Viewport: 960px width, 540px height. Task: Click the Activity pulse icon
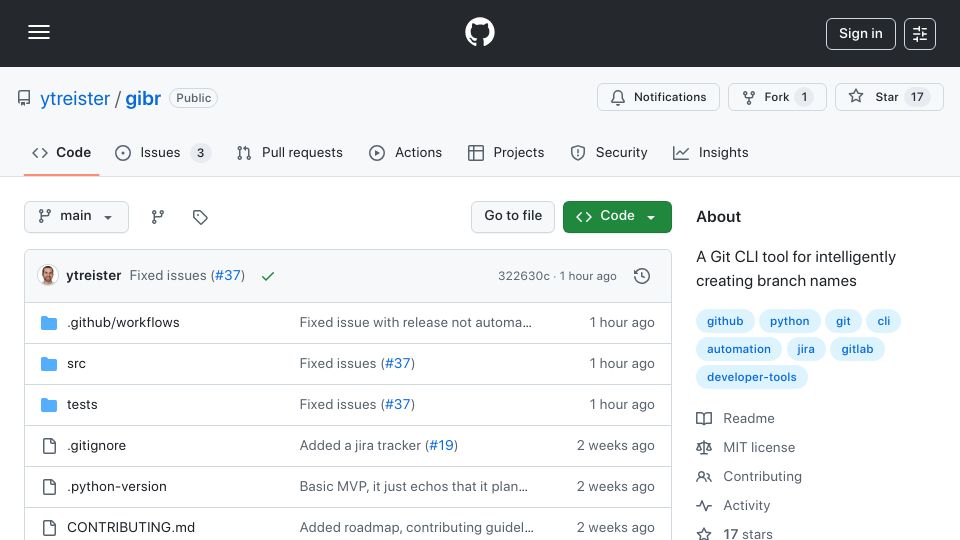pyautogui.click(x=704, y=506)
